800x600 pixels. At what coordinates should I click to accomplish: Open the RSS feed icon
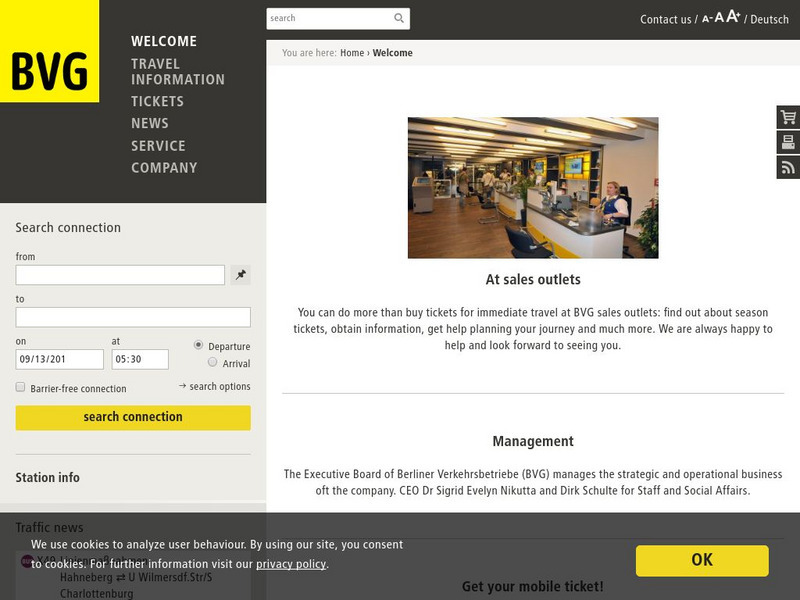tap(789, 166)
